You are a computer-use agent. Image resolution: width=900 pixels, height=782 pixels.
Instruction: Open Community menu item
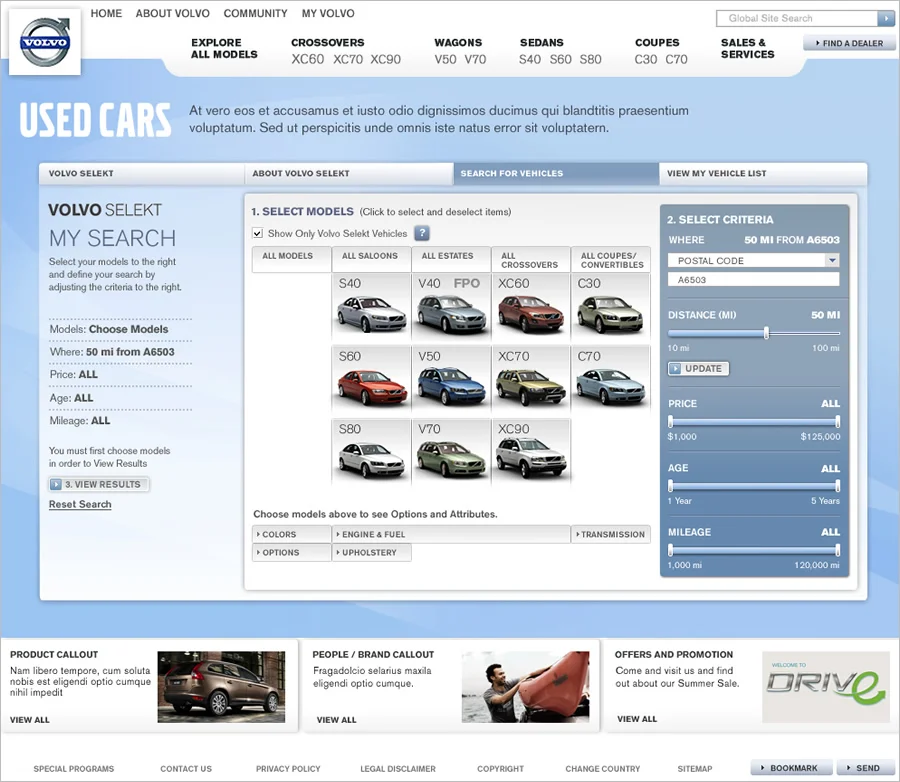click(255, 13)
